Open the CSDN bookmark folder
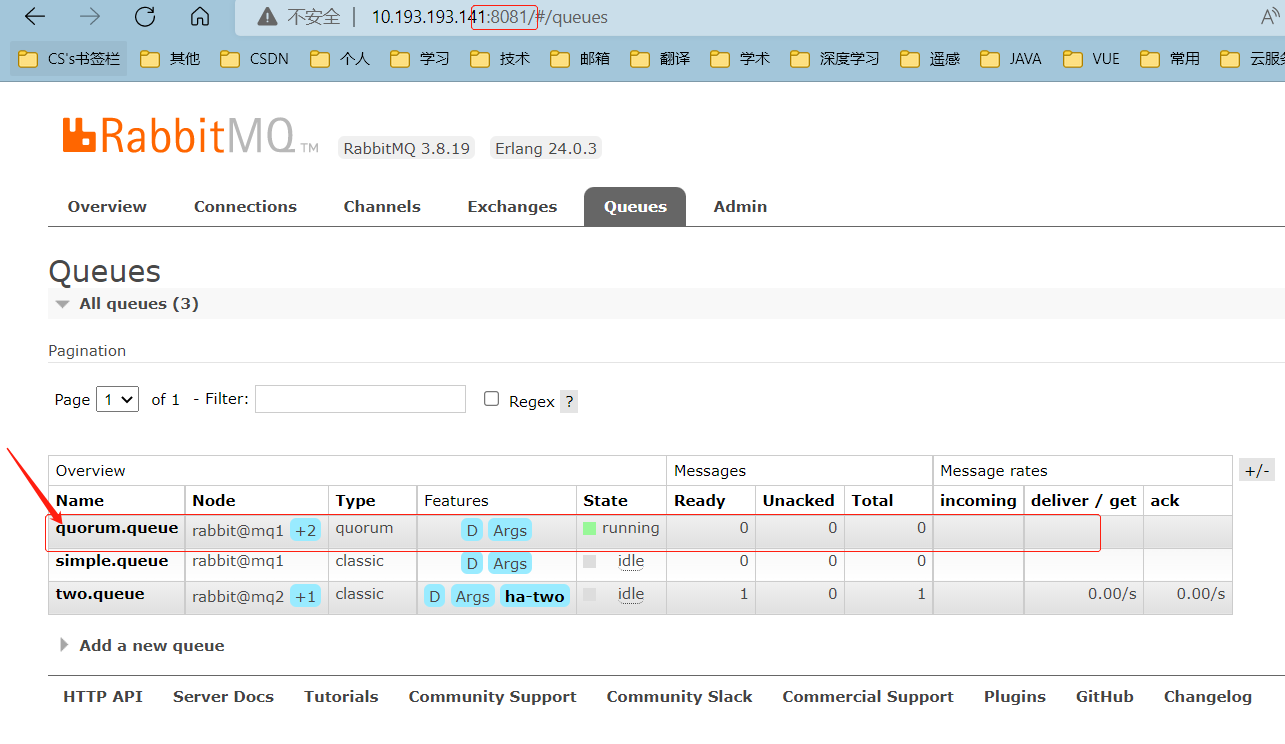The image size is (1285, 744). (254, 59)
